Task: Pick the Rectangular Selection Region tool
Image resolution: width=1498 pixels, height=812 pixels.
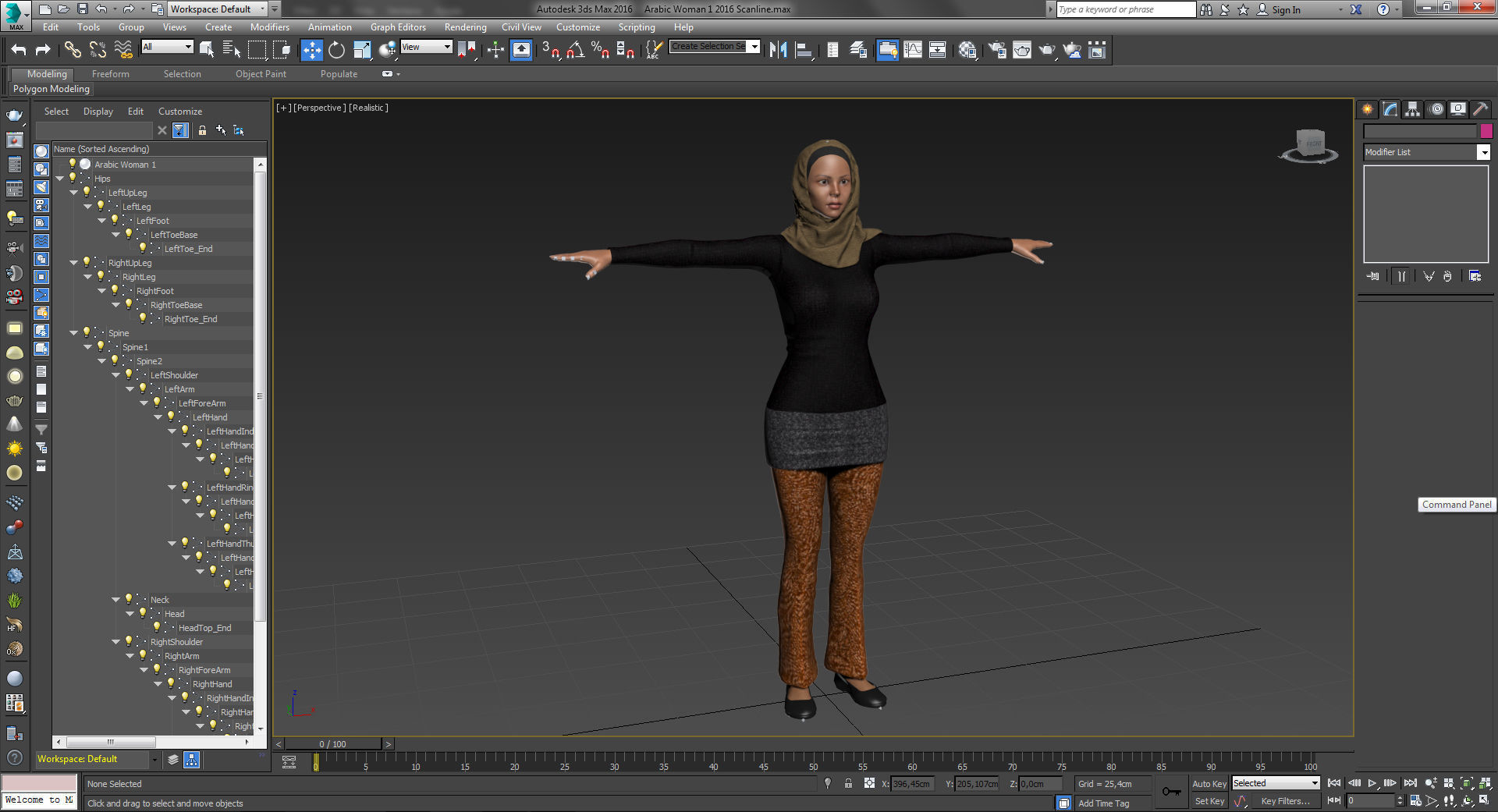Action: point(257,50)
